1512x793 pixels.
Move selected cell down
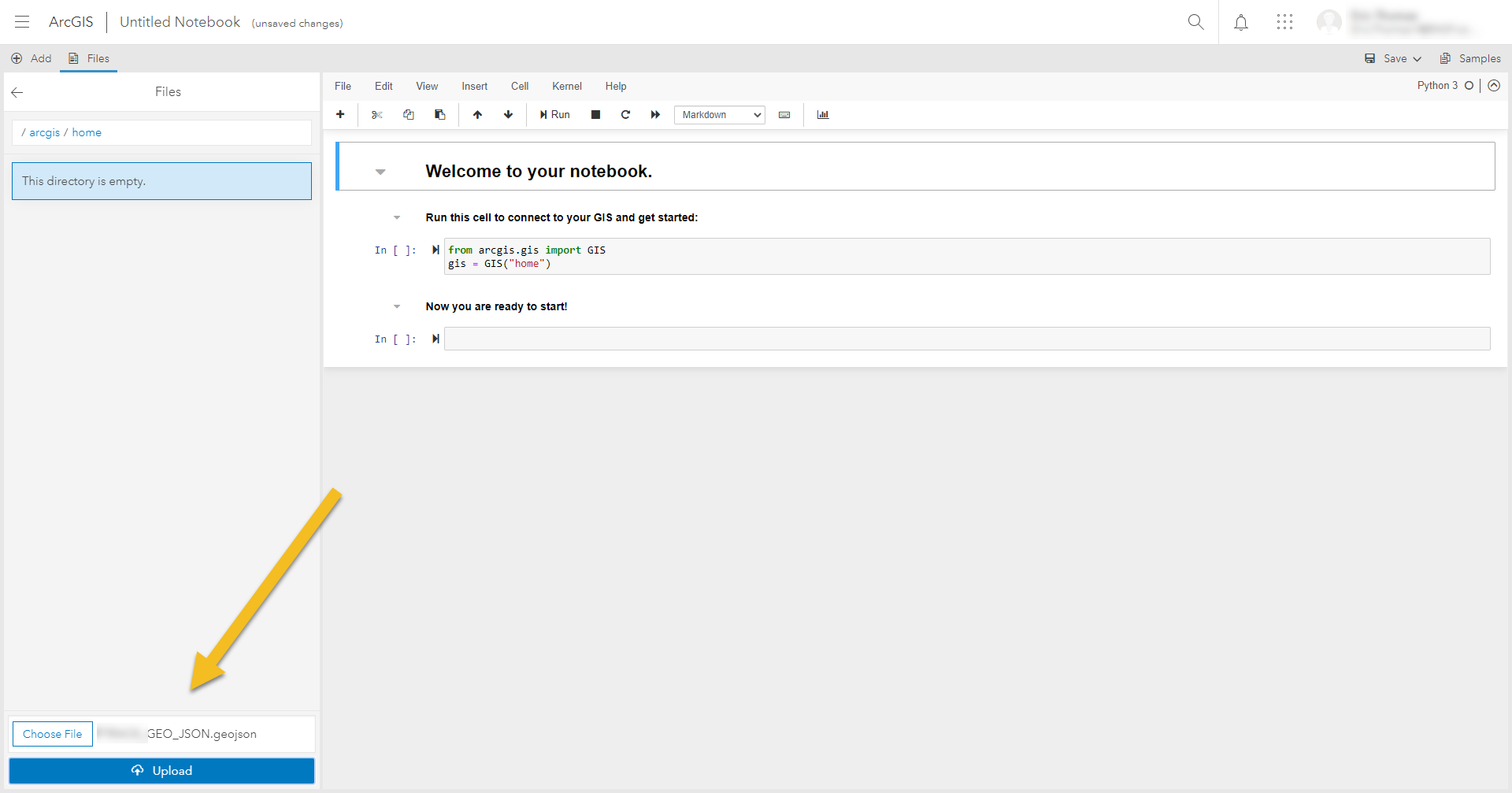[509, 115]
